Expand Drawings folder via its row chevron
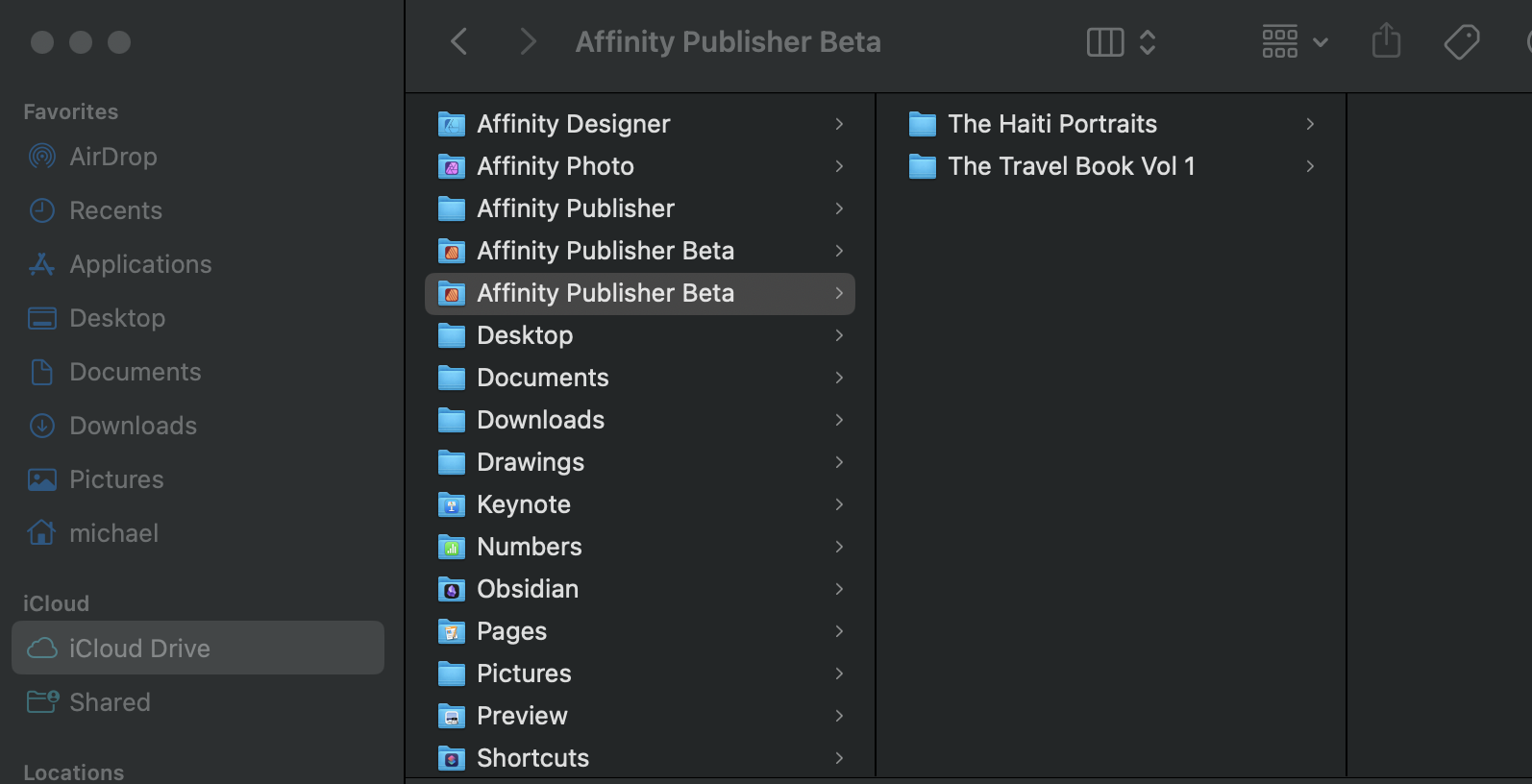The width and height of the screenshot is (1532, 784). coord(839,462)
